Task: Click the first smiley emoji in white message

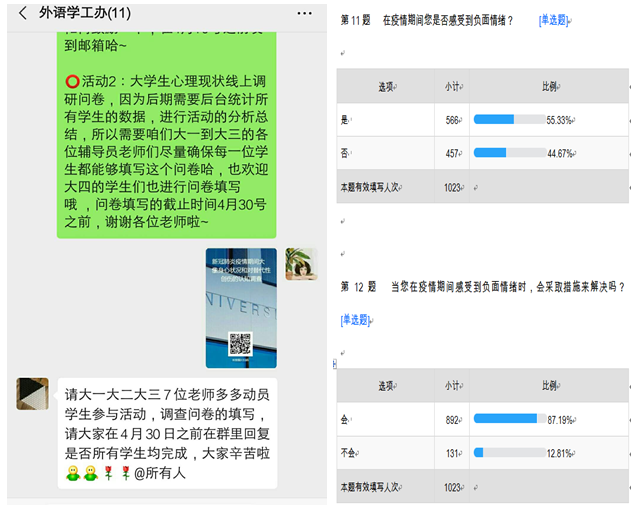Action: 73,472
